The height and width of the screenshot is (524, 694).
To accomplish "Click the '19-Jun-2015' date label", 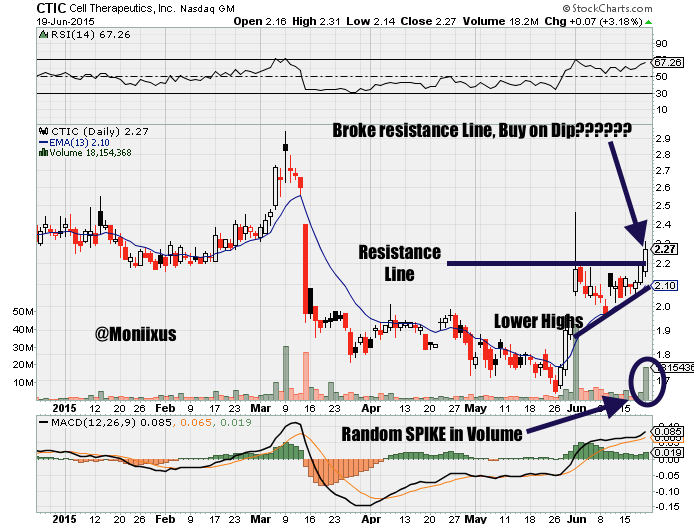I will [66, 22].
